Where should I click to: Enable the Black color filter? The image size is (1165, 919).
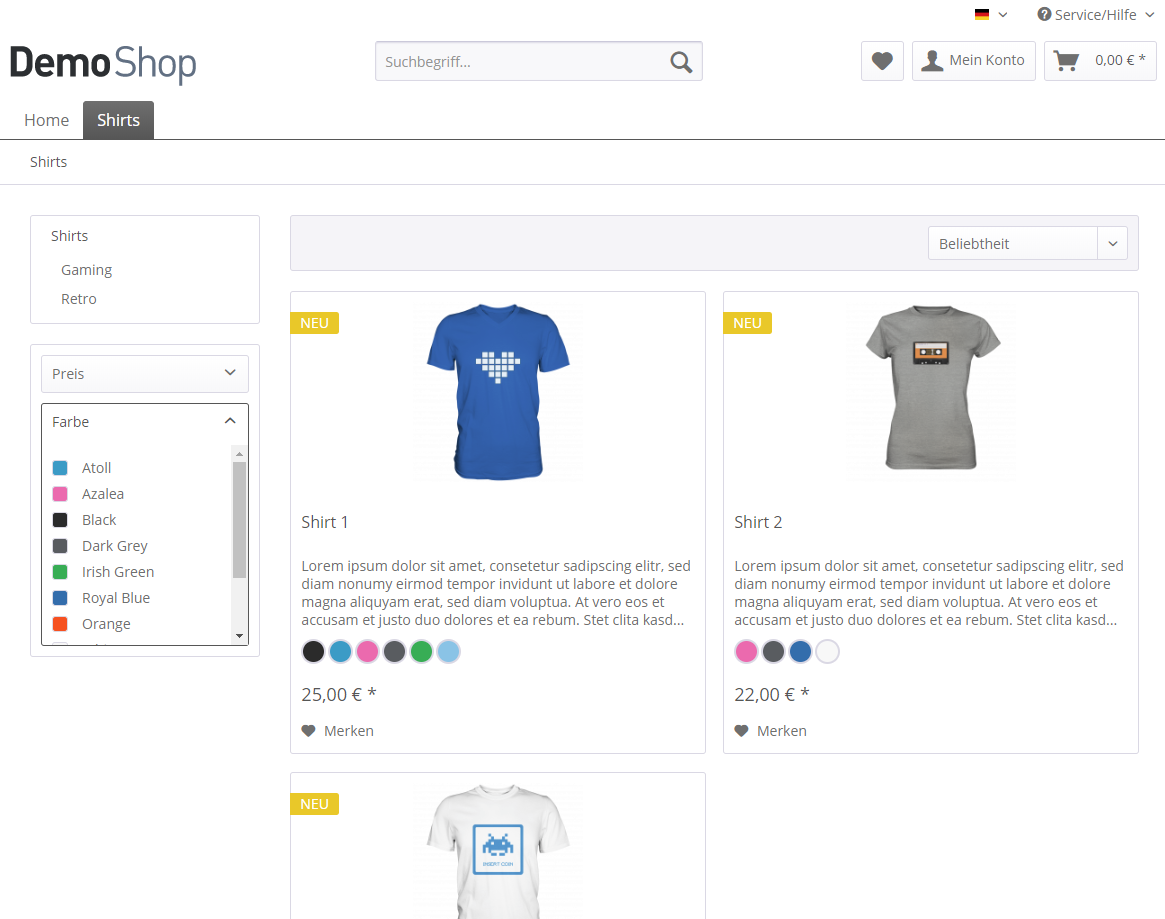pyautogui.click(x=60, y=520)
